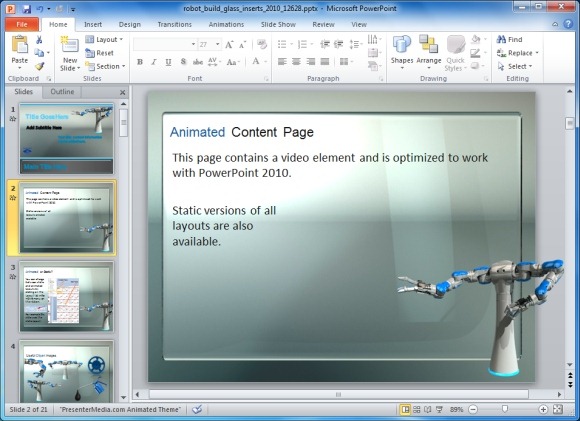This screenshot has height=421, width=580.
Task: Open the Replace dropdown arrow
Action: click(537, 53)
